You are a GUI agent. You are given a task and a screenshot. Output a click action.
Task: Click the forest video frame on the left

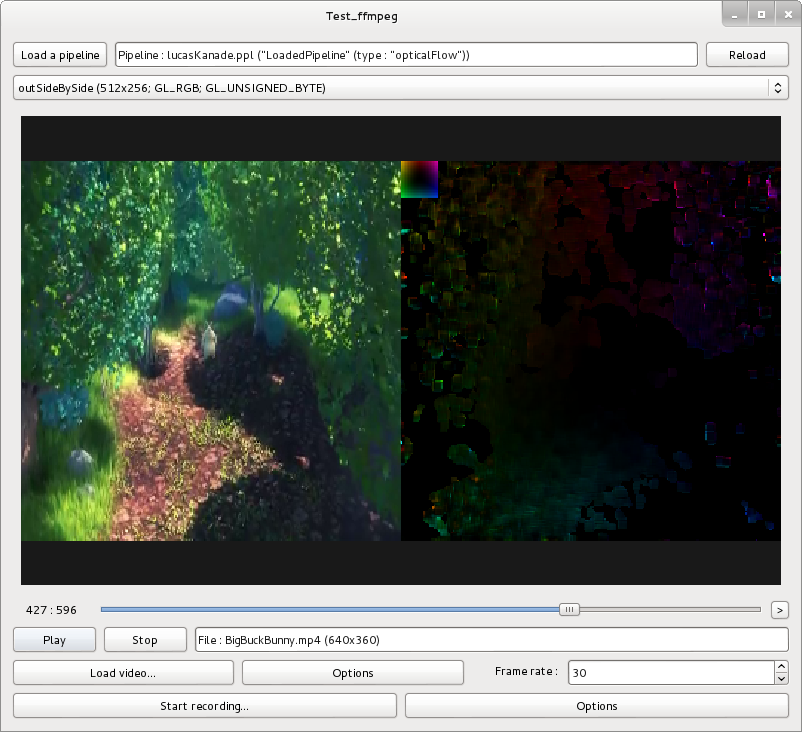pos(210,350)
